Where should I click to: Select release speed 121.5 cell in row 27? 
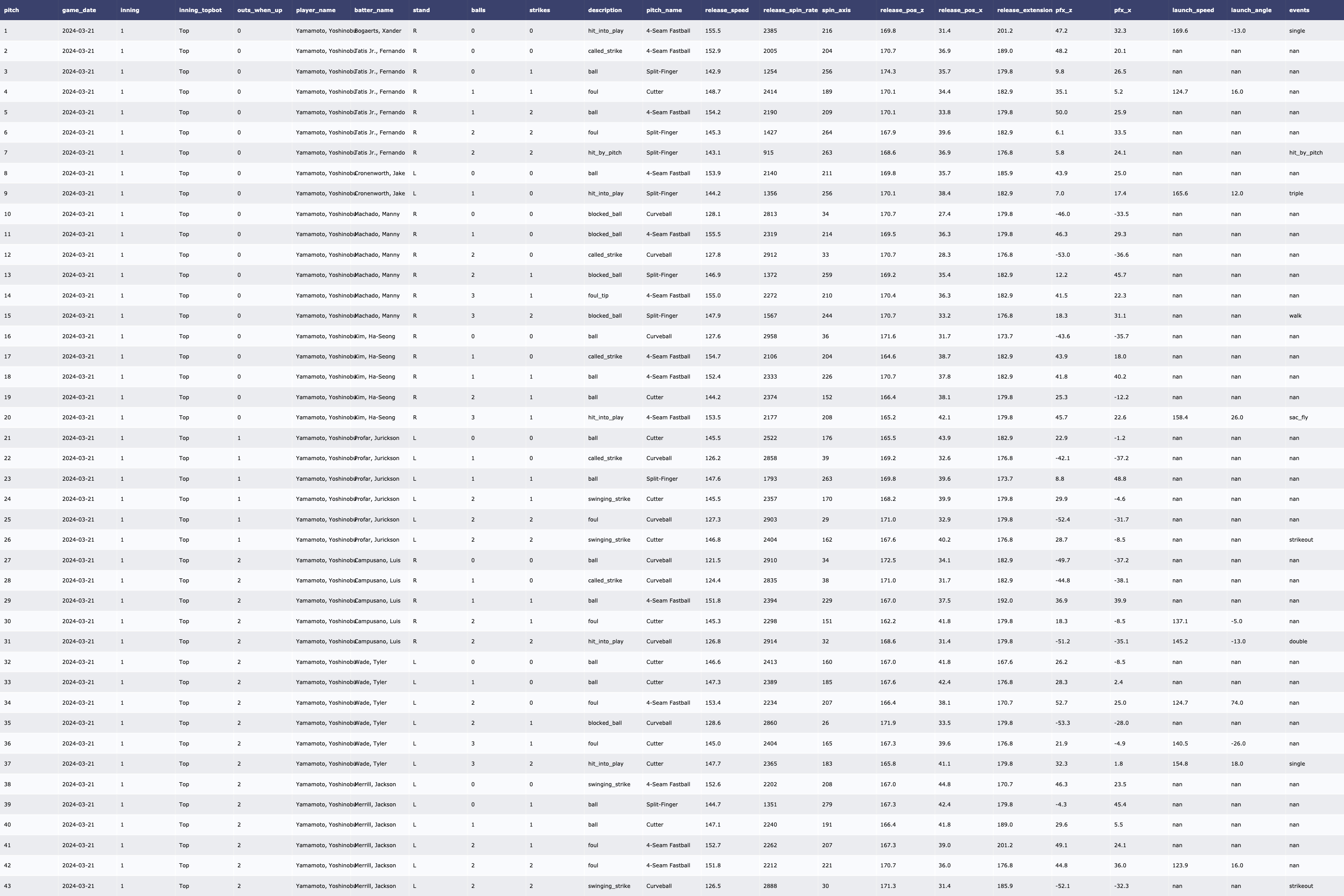[713, 560]
